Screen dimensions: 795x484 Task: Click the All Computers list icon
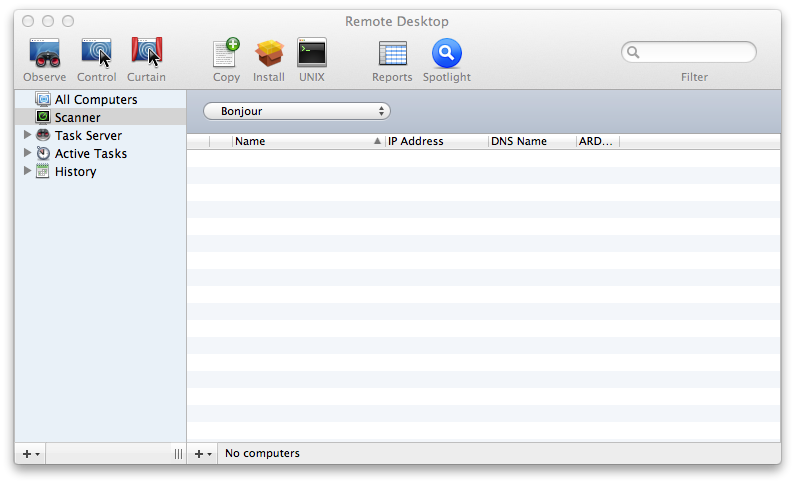pos(43,99)
